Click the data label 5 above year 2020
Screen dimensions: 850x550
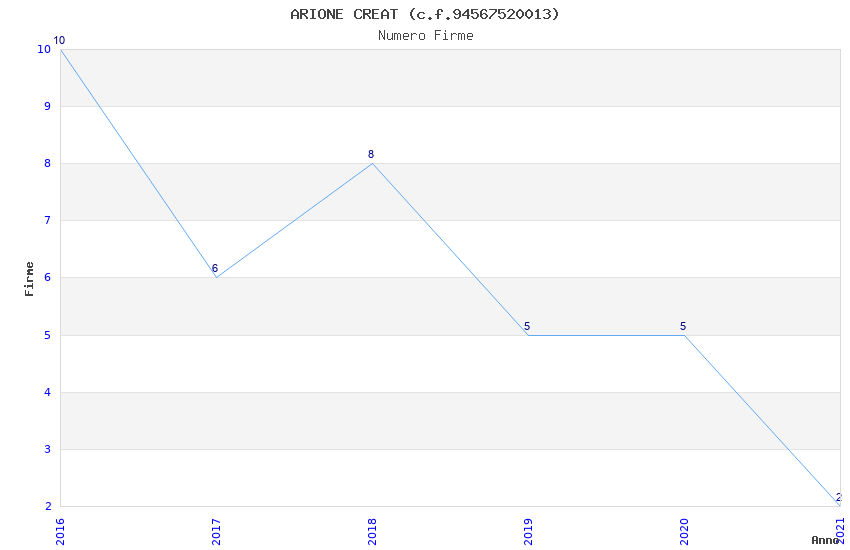point(683,326)
